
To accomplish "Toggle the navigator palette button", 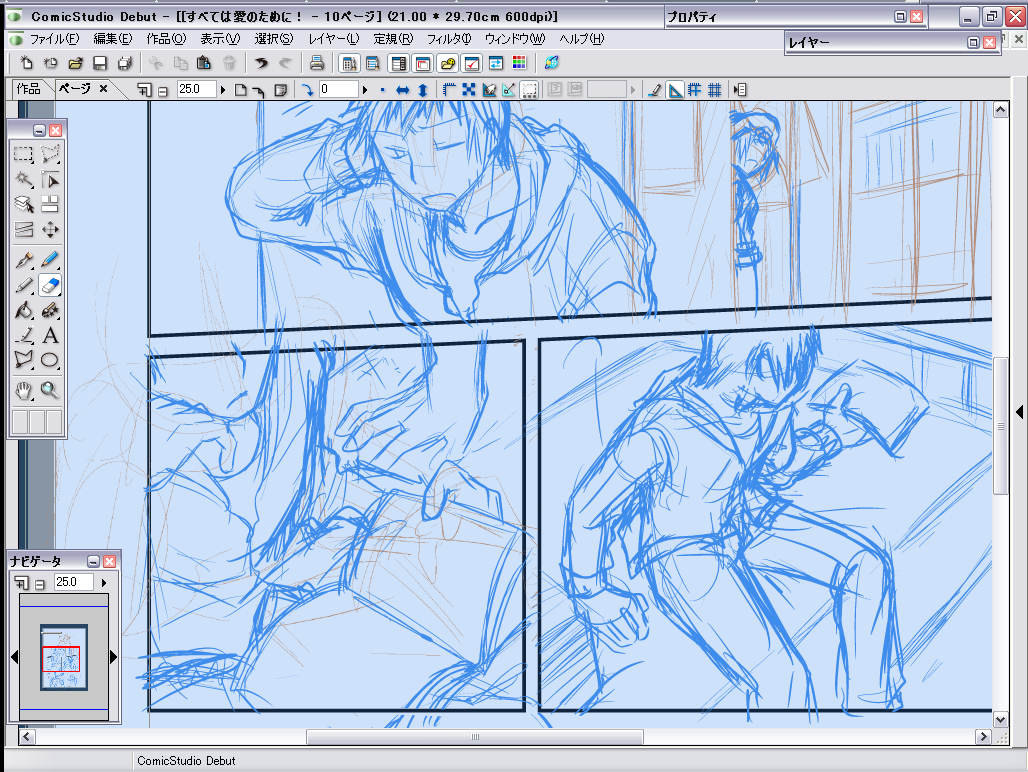I will pos(423,63).
